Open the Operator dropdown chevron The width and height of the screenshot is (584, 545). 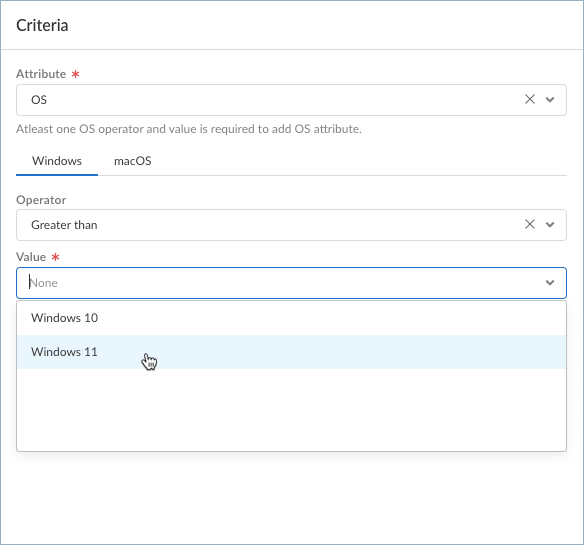click(550, 225)
